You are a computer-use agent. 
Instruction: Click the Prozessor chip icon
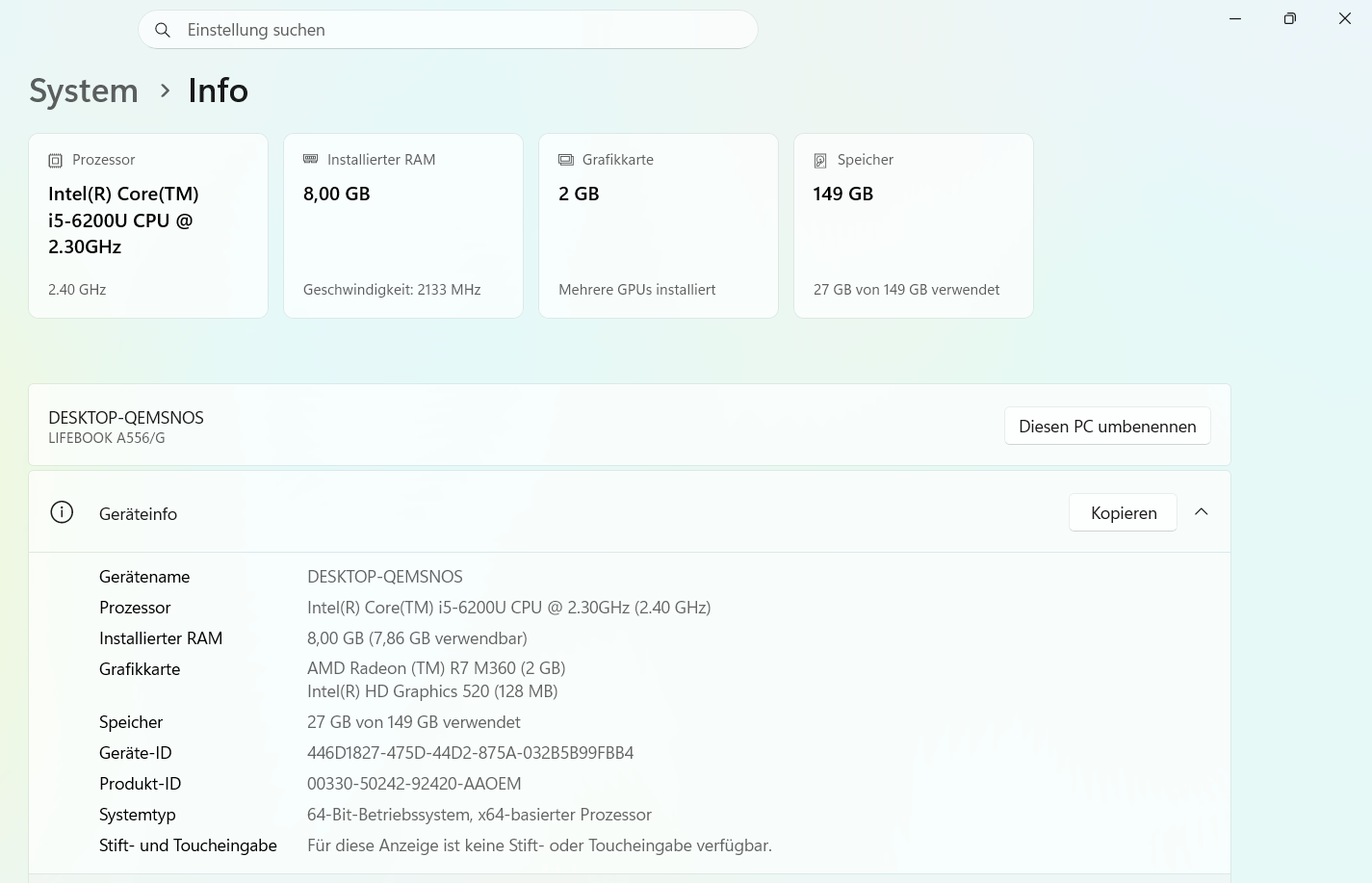pyautogui.click(x=56, y=161)
